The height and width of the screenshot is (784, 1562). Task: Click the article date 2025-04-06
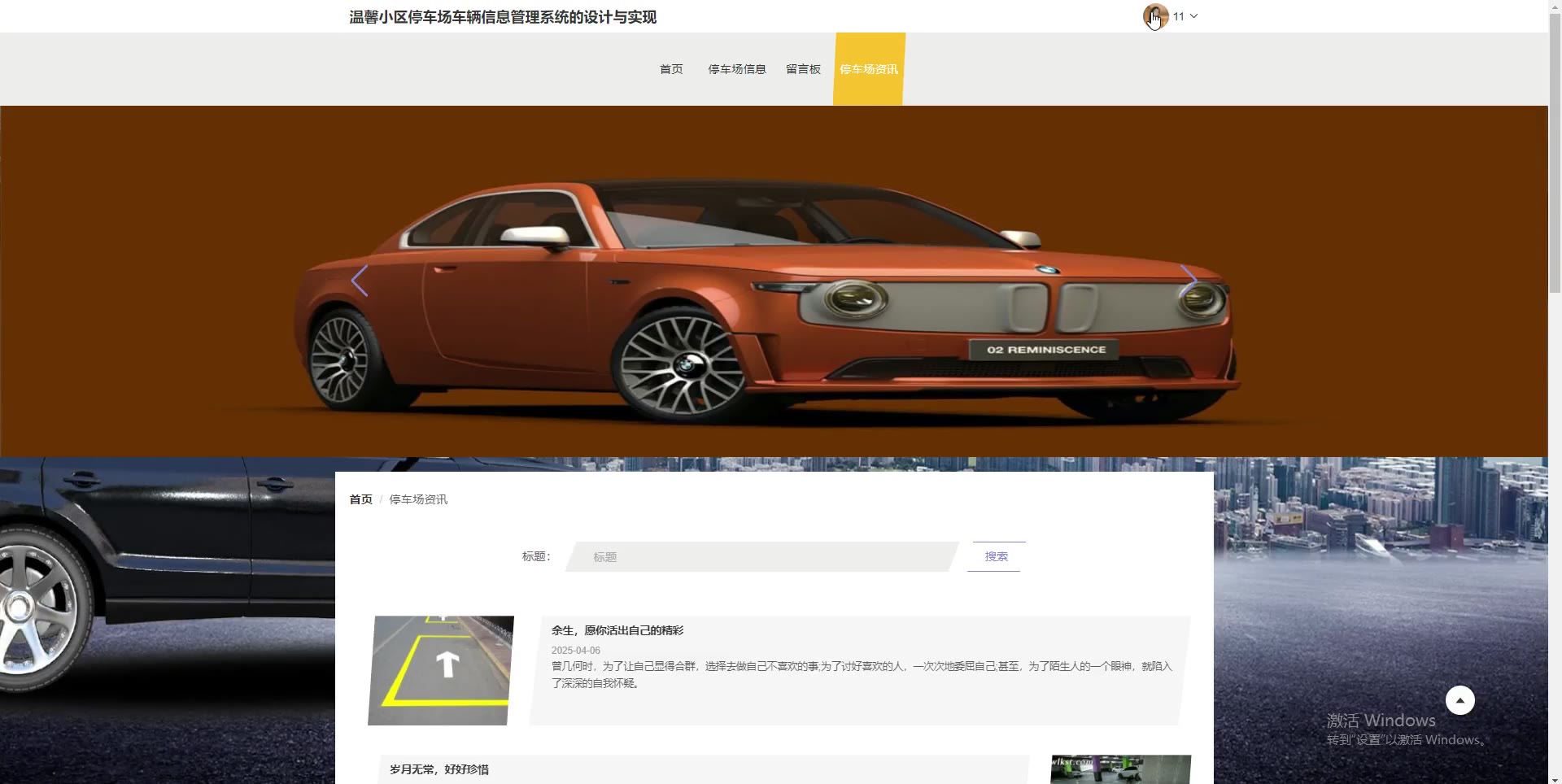(576, 651)
